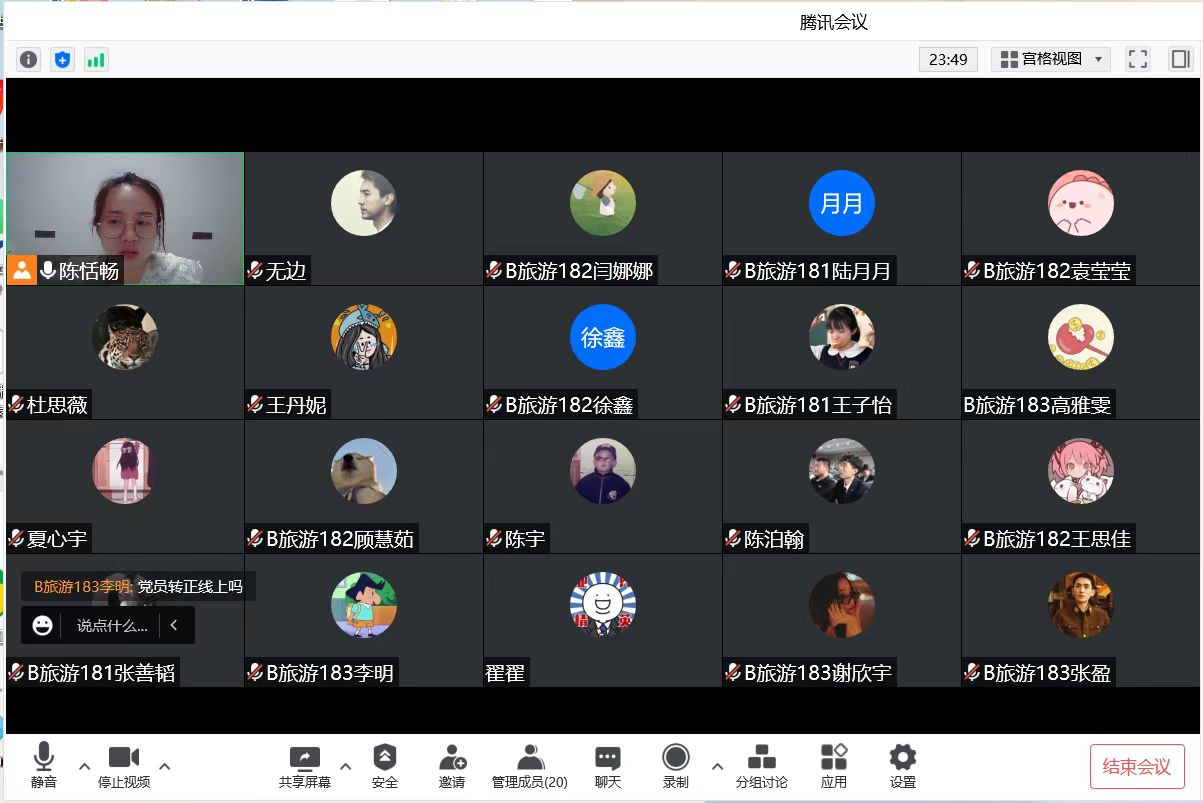
Task: Click the red 结束会议 button
Action: coord(1137,767)
